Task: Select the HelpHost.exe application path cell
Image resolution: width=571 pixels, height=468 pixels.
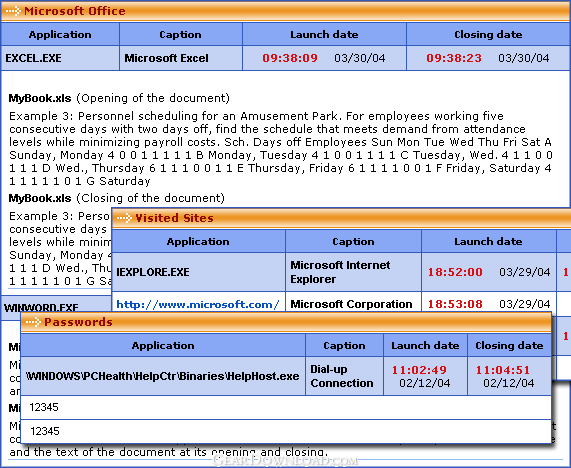Action: point(163,376)
